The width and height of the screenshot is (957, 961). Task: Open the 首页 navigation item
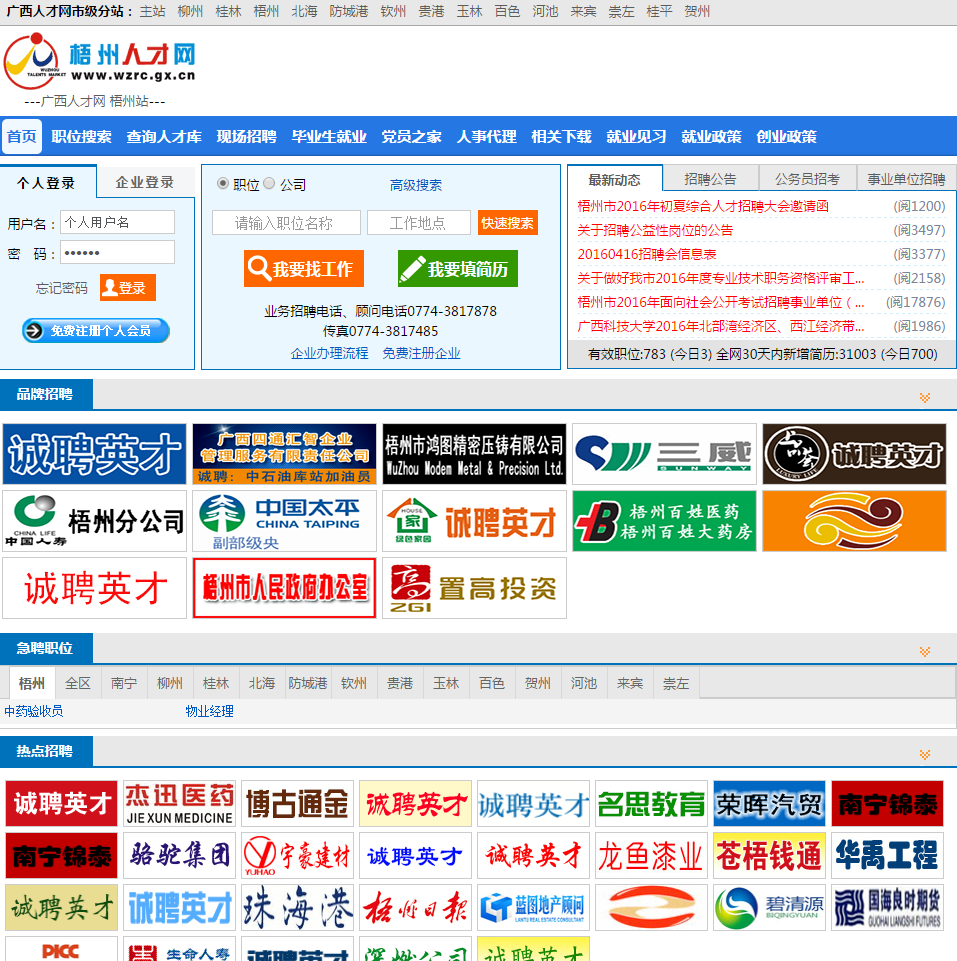tap(22, 136)
